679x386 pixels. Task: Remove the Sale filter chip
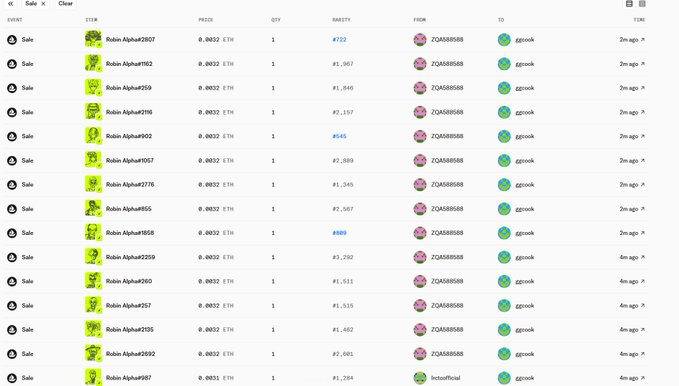[43, 3]
